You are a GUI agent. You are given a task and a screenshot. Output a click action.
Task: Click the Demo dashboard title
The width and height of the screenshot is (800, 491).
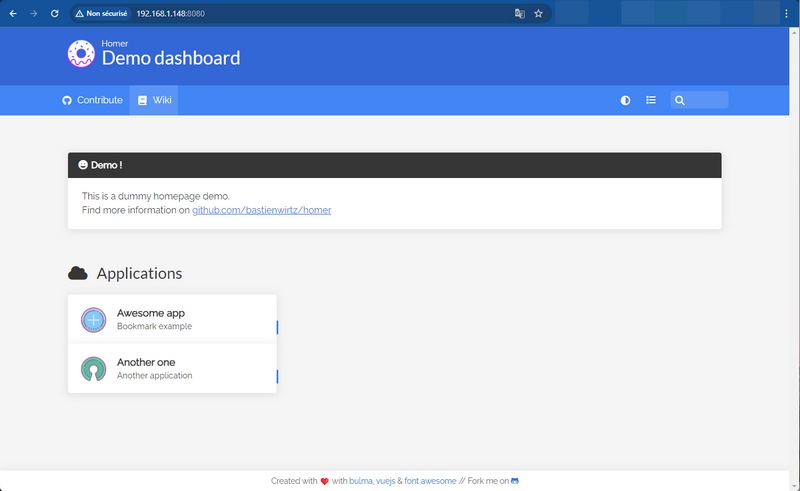click(x=171, y=58)
